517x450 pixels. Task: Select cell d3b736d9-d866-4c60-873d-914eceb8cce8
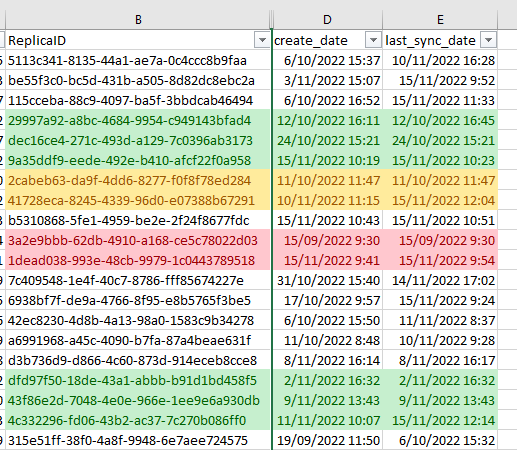(138, 360)
